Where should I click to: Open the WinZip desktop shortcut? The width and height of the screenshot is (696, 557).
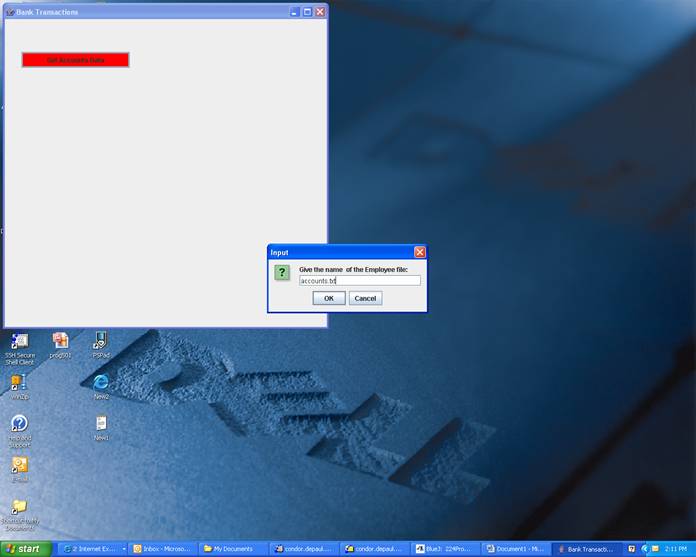(x=18, y=382)
